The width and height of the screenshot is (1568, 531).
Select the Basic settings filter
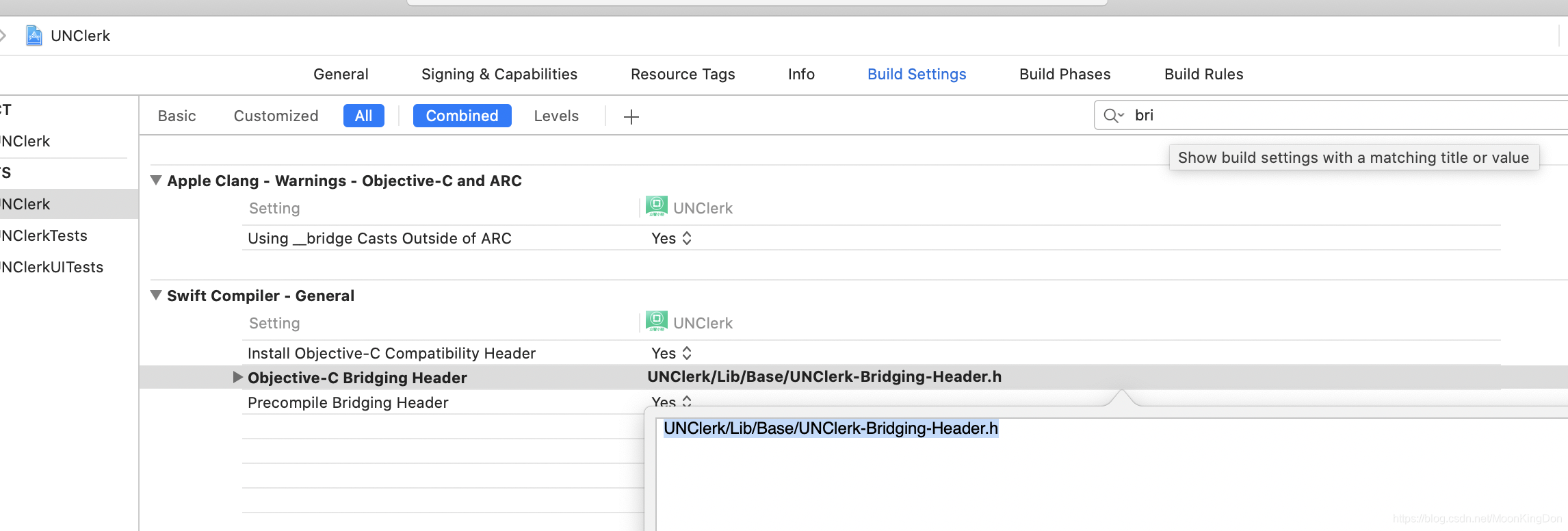177,116
